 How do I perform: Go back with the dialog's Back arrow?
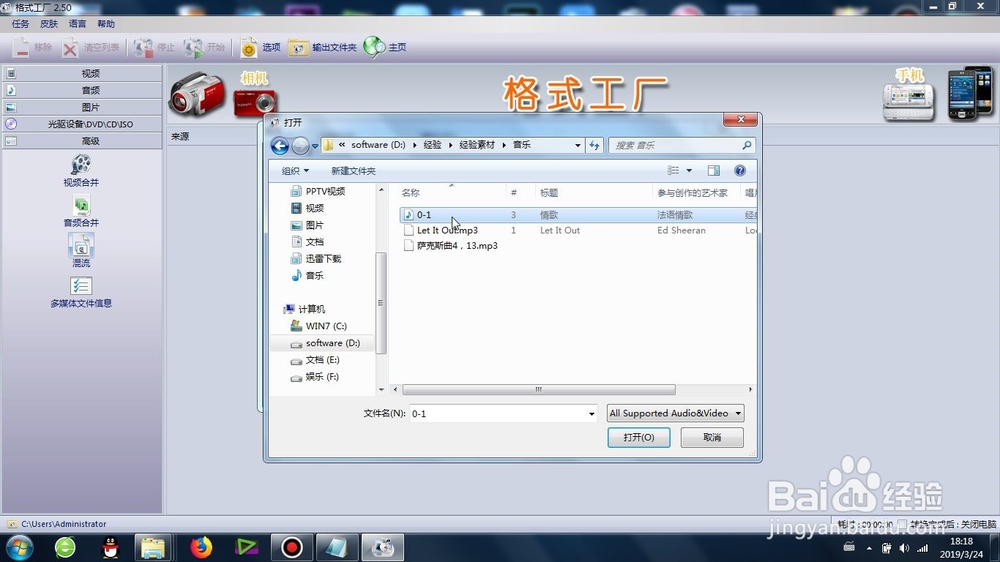[x=279, y=145]
